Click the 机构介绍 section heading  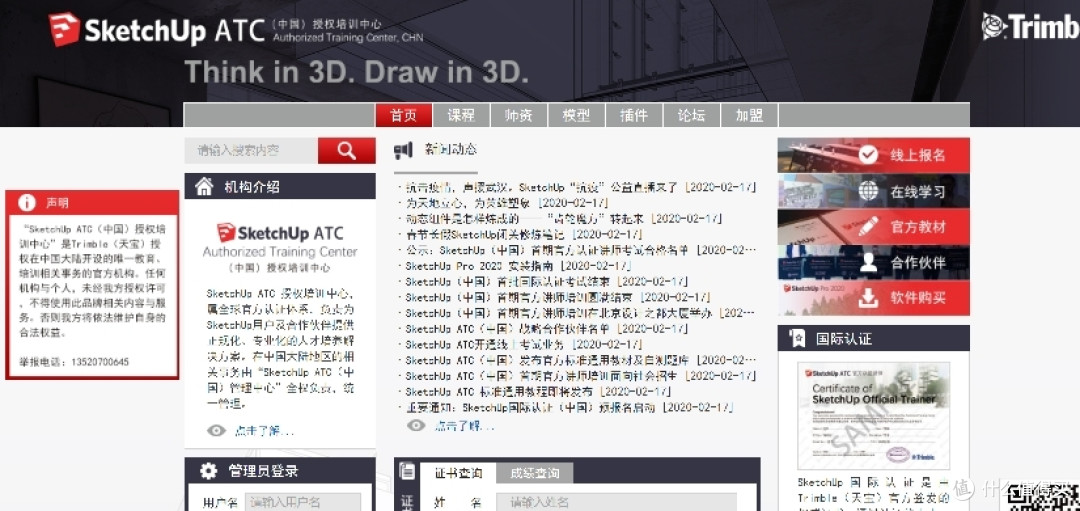[x=252, y=187]
